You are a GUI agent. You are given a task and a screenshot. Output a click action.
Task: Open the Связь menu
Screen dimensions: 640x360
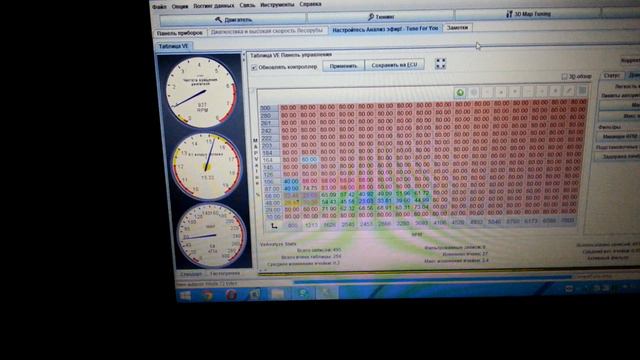[247, 5]
